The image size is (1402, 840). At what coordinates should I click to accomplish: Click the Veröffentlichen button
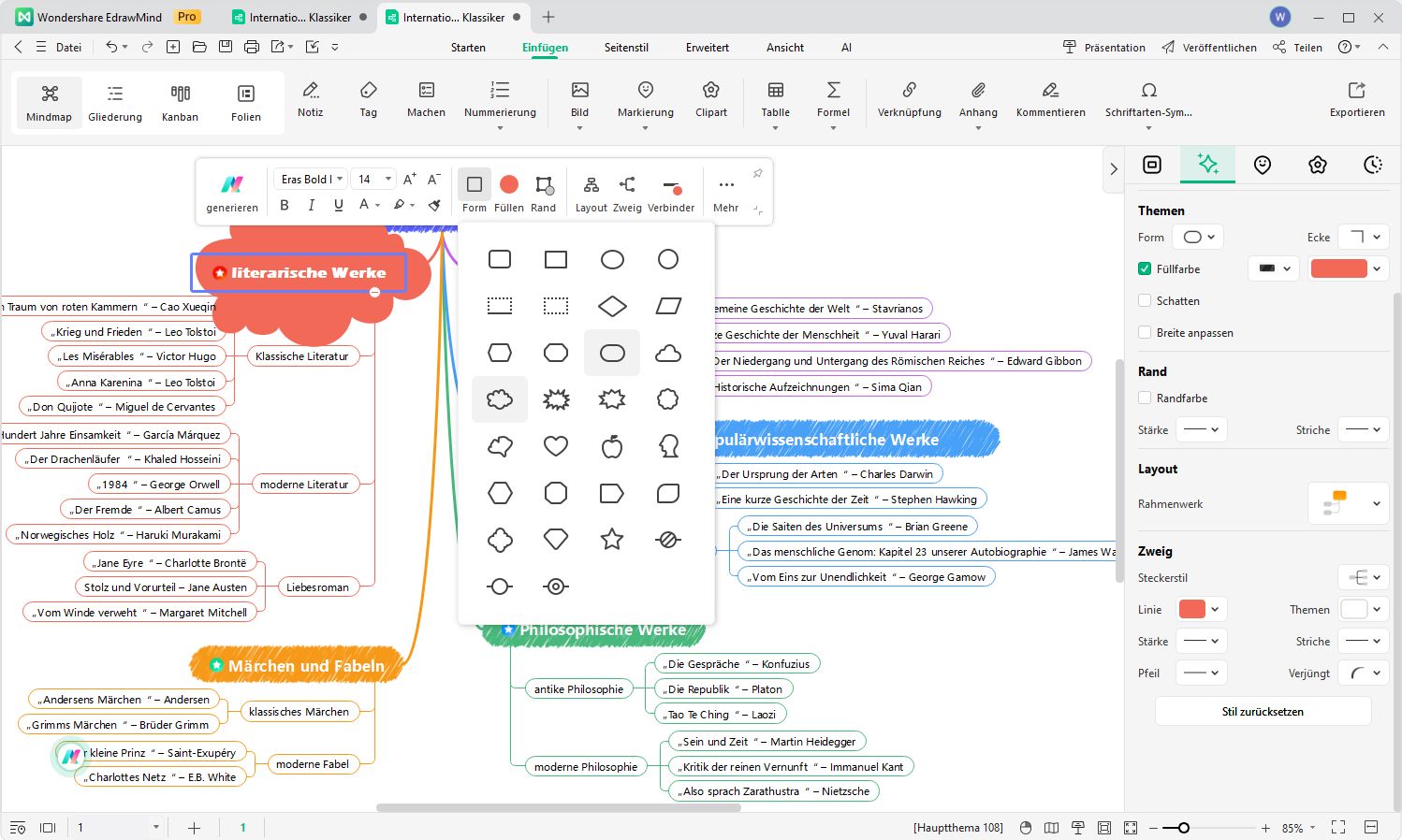(1209, 48)
